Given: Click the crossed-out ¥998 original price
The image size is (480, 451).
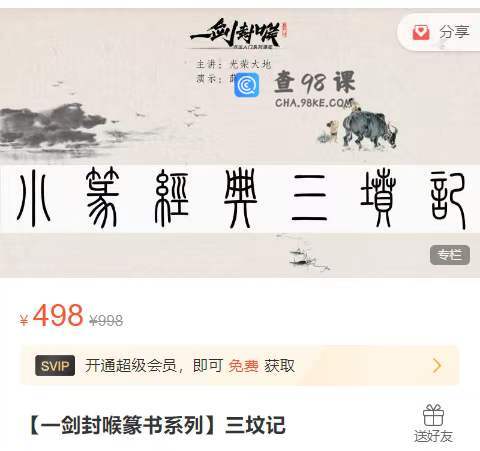Looking at the screenshot, I should coord(106,321).
